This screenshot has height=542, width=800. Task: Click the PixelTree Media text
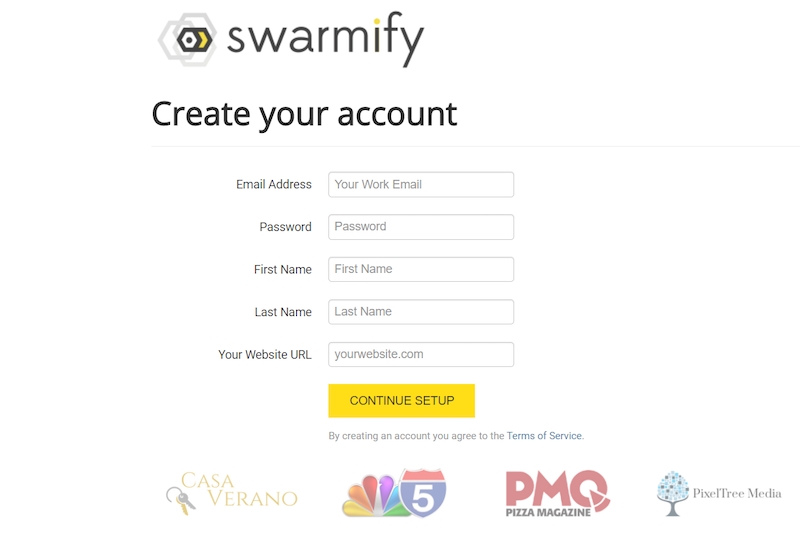pos(737,493)
